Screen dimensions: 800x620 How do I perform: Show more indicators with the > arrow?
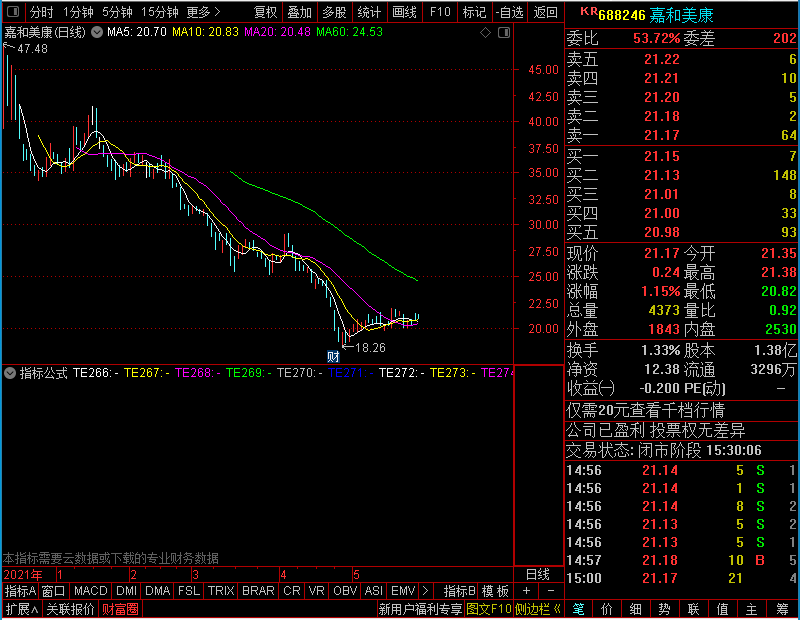(426, 591)
